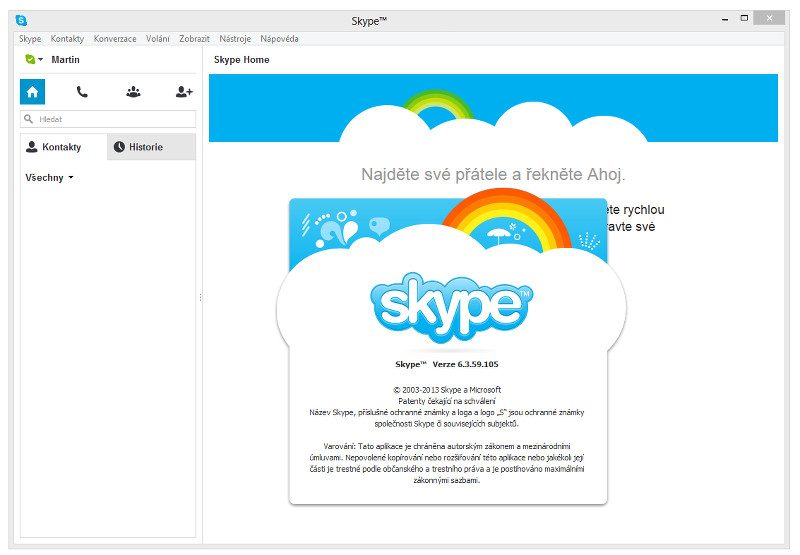Switch to the Kontakty tab
800x555 pixels.
[64, 147]
